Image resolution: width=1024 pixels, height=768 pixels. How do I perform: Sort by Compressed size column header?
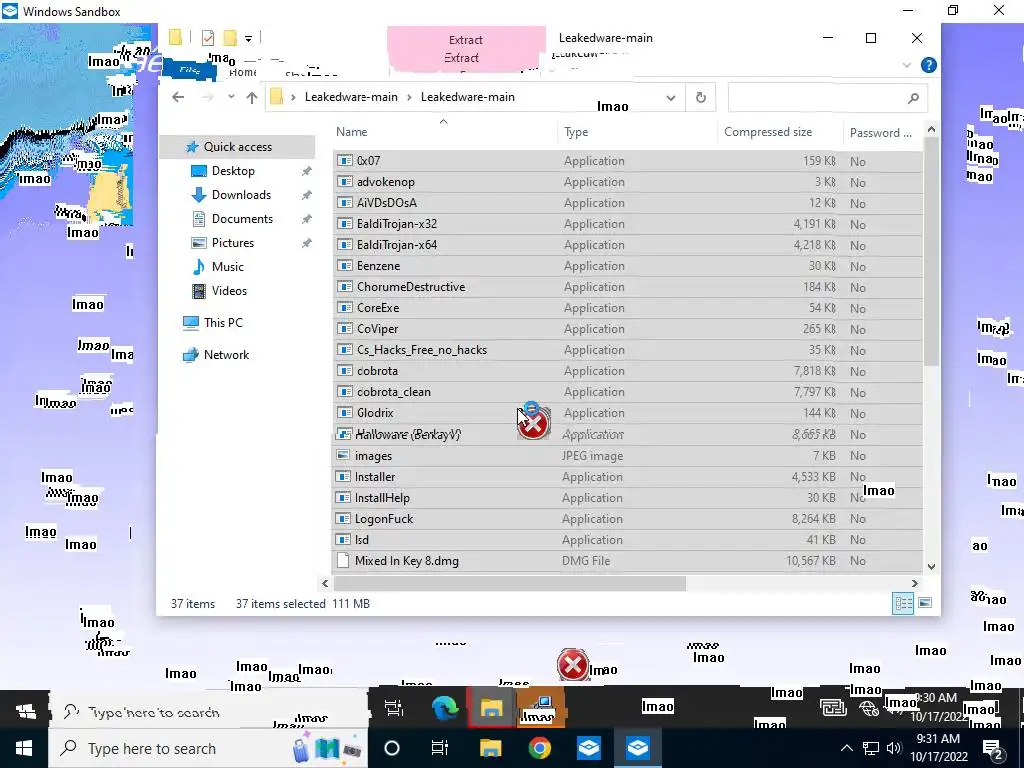click(x=768, y=132)
